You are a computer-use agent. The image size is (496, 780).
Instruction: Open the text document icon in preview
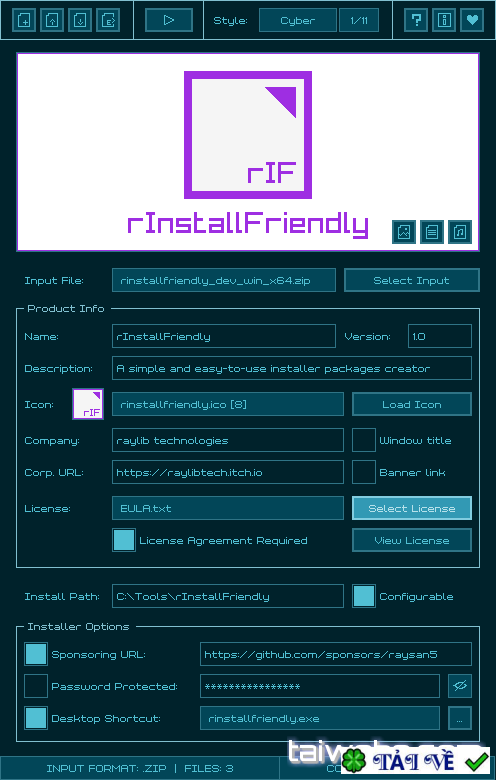(432, 232)
